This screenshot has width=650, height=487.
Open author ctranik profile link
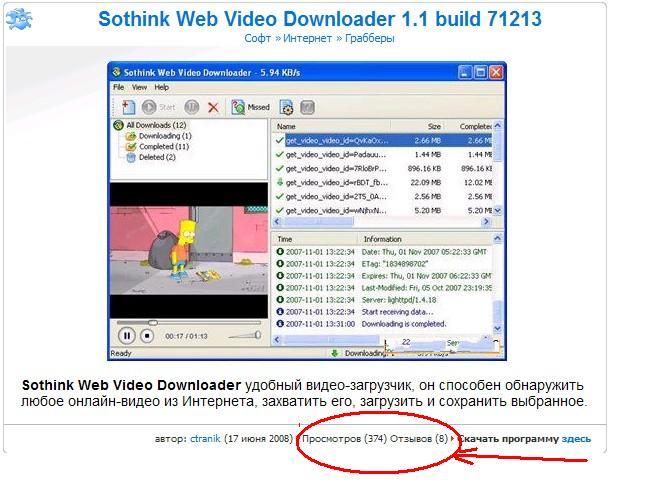(x=205, y=439)
